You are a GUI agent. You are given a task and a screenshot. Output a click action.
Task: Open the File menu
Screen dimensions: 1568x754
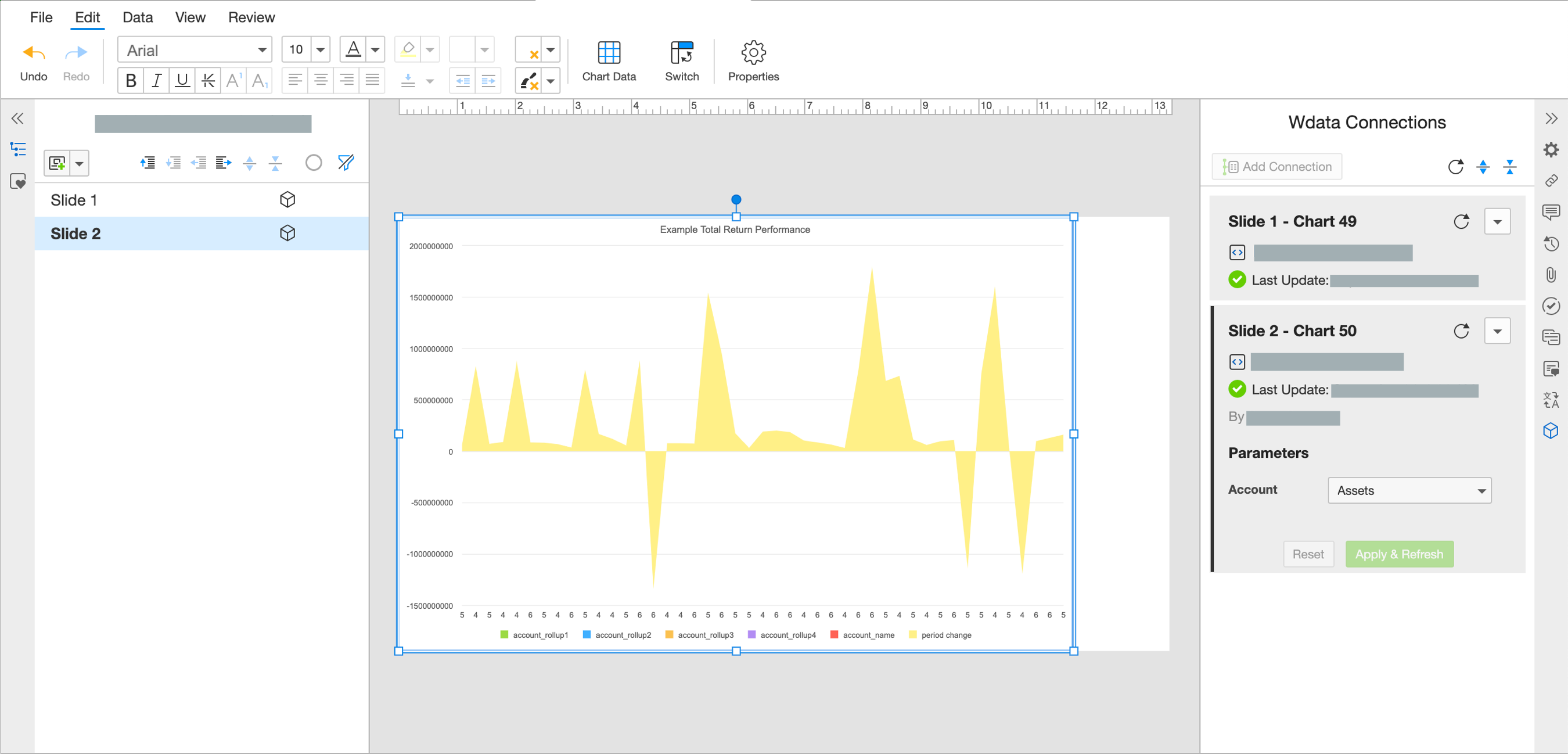point(41,17)
